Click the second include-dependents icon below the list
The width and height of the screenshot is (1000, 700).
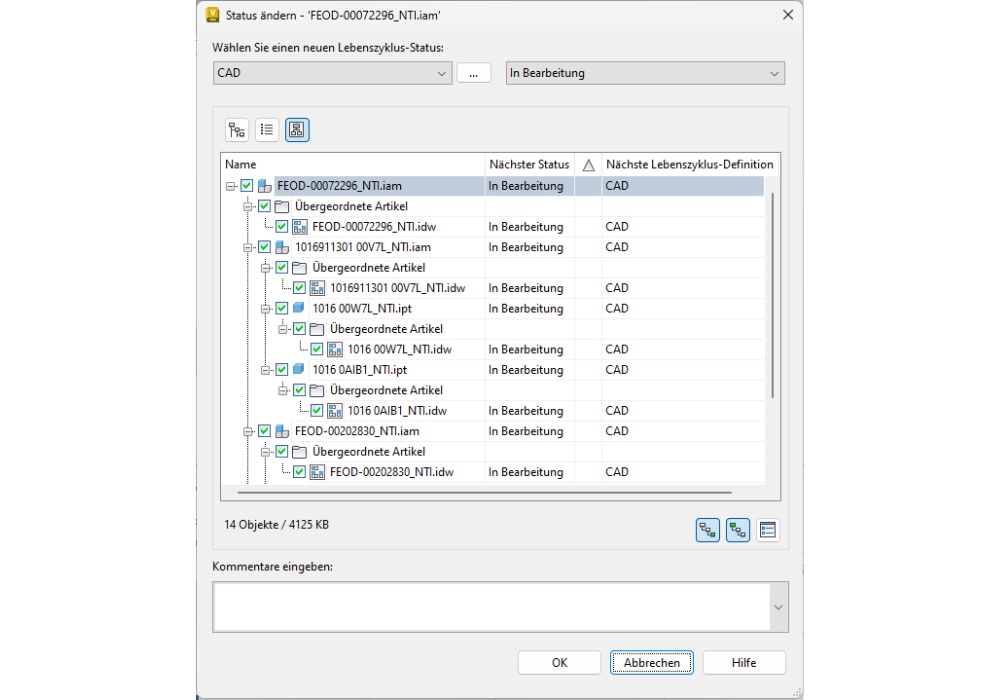(x=737, y=530)
